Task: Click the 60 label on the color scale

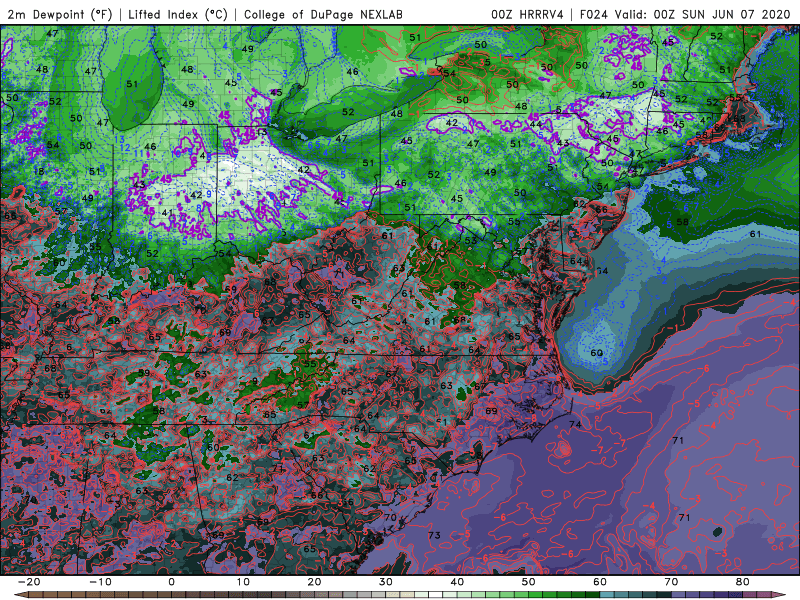Action: [600, 582]
